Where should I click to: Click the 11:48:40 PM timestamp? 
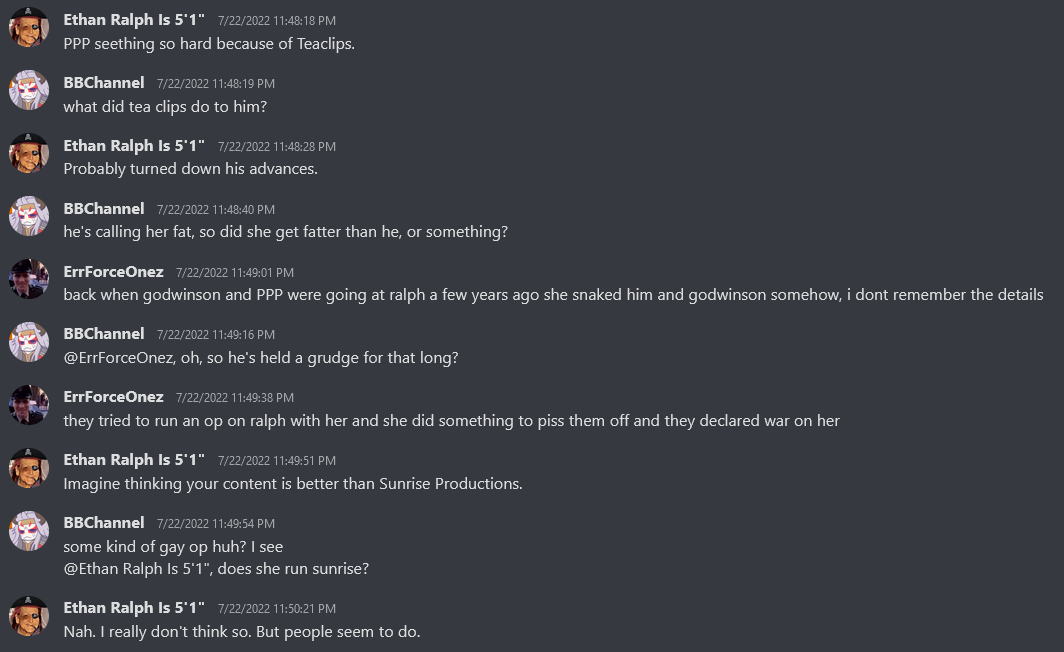click(x=215, y=209)
